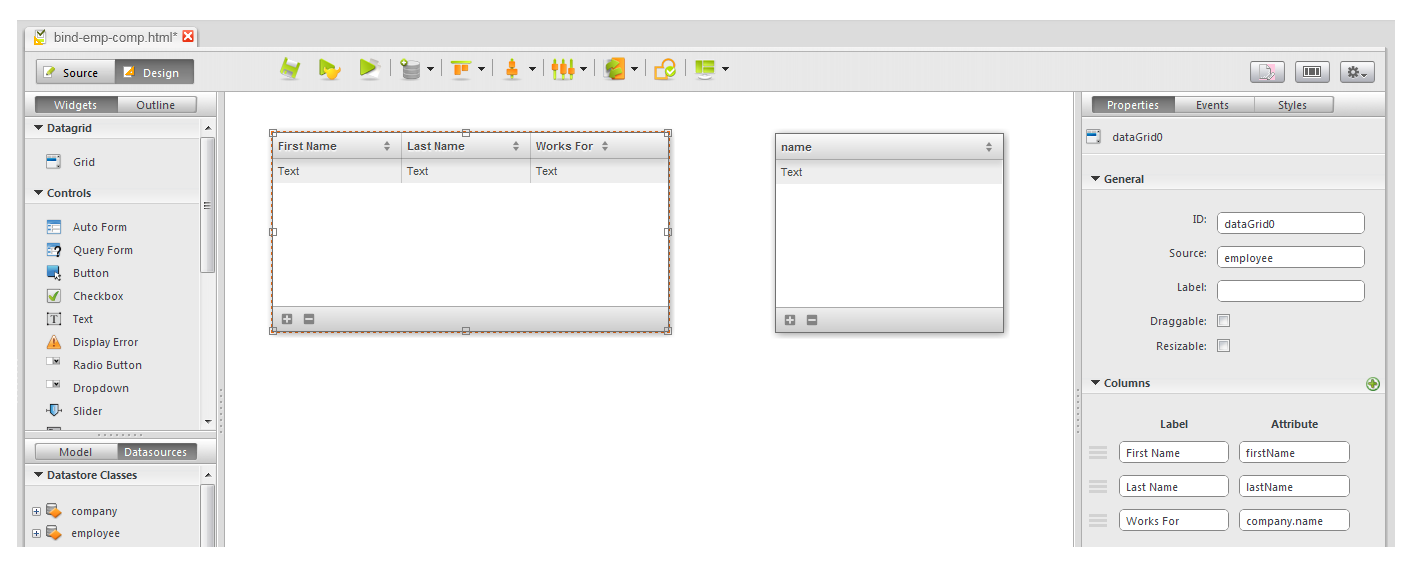Select the Datasources tab
The image size is (1425, 573).
click(156, 452)
